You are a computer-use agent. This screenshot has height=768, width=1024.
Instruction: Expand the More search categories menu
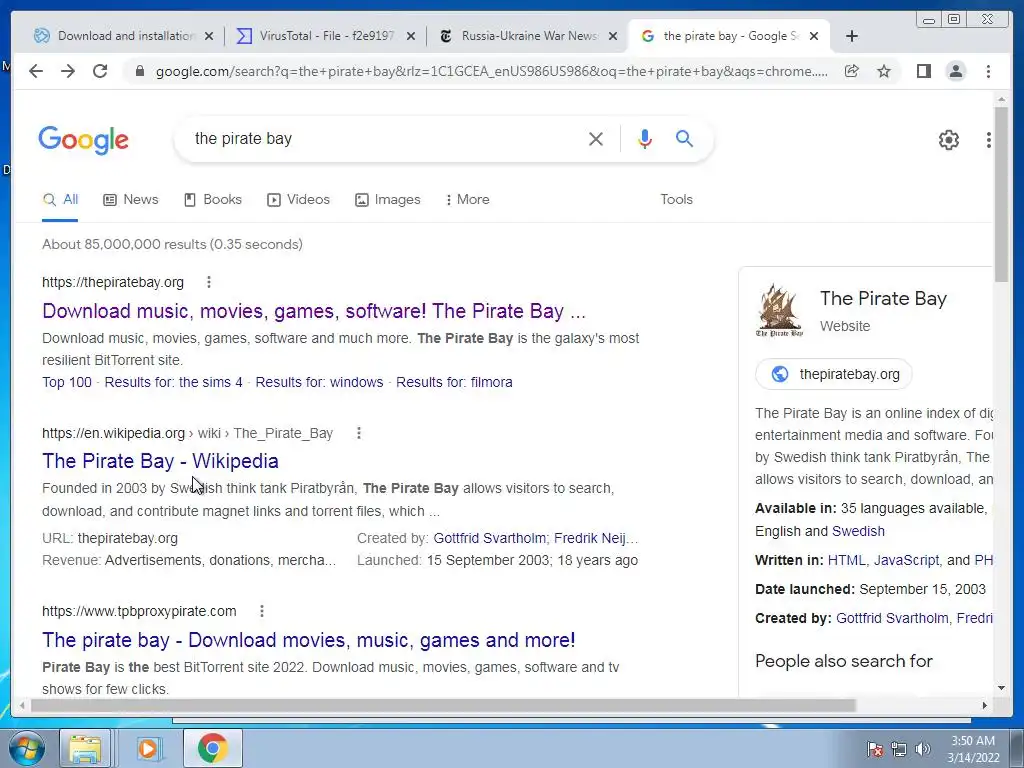click(x=467, y=199)
